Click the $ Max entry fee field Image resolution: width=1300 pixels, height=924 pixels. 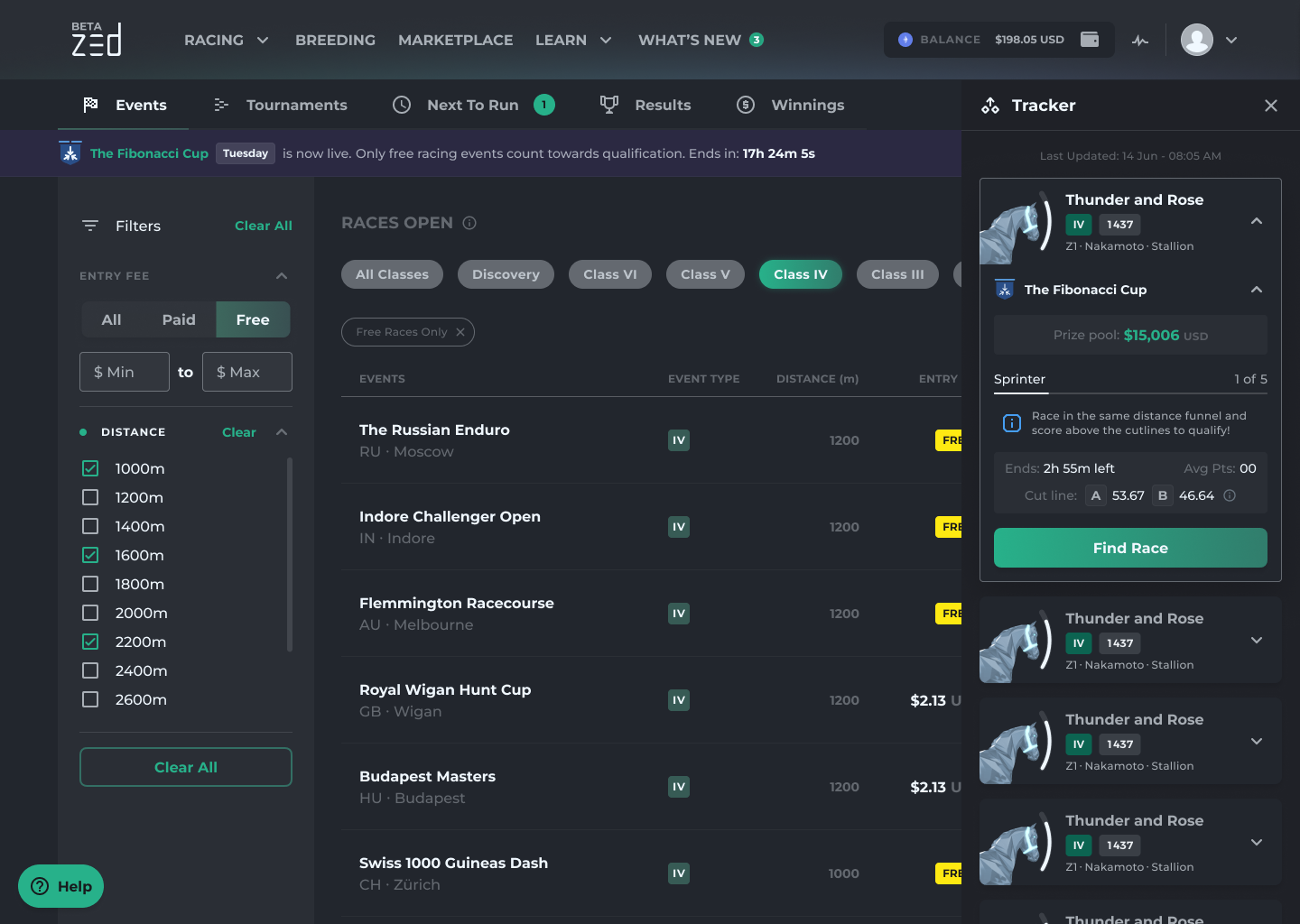coord(247,372)
